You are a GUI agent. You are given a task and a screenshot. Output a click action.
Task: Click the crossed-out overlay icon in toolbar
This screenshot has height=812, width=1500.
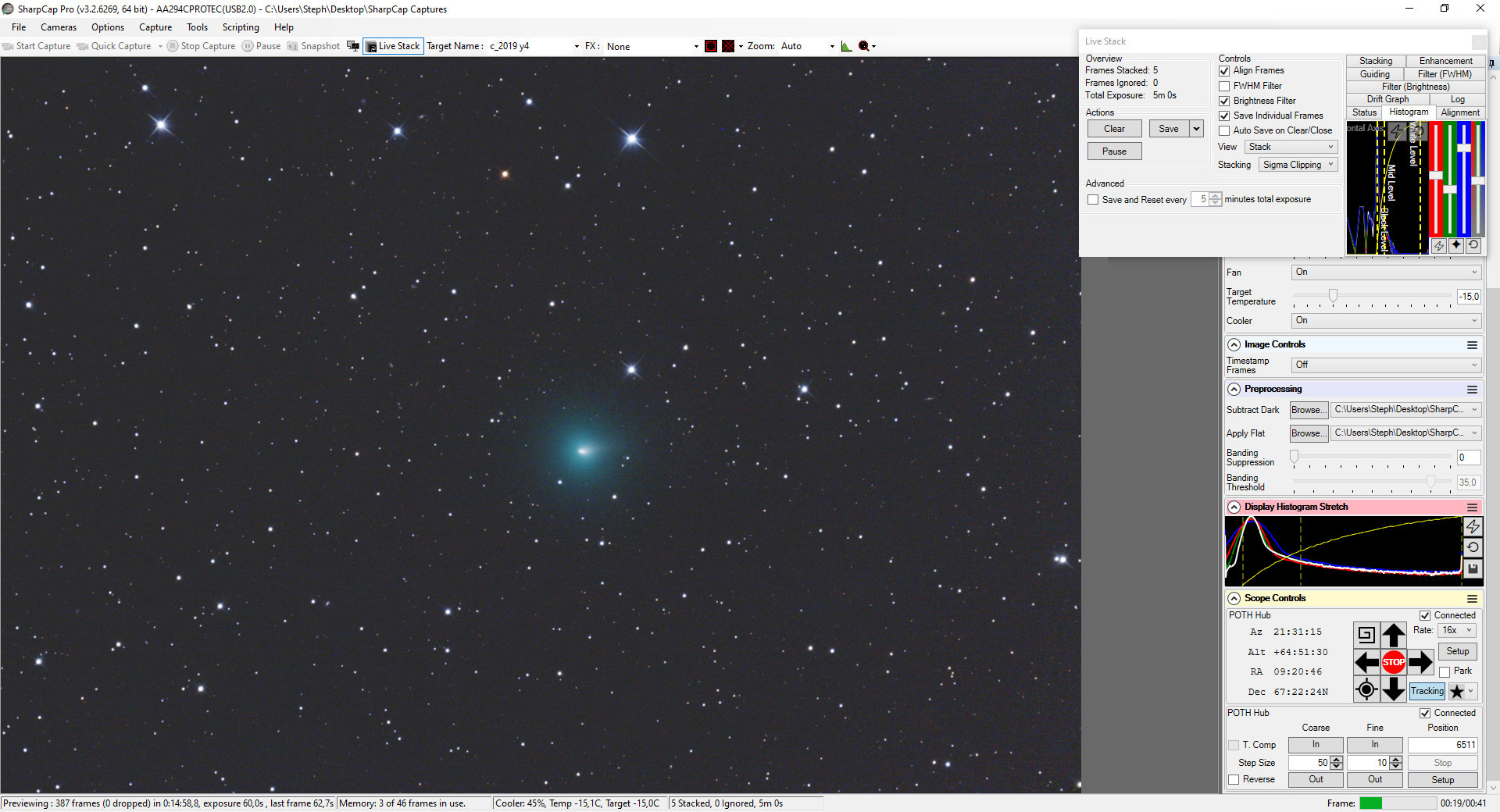coord(728,46)
